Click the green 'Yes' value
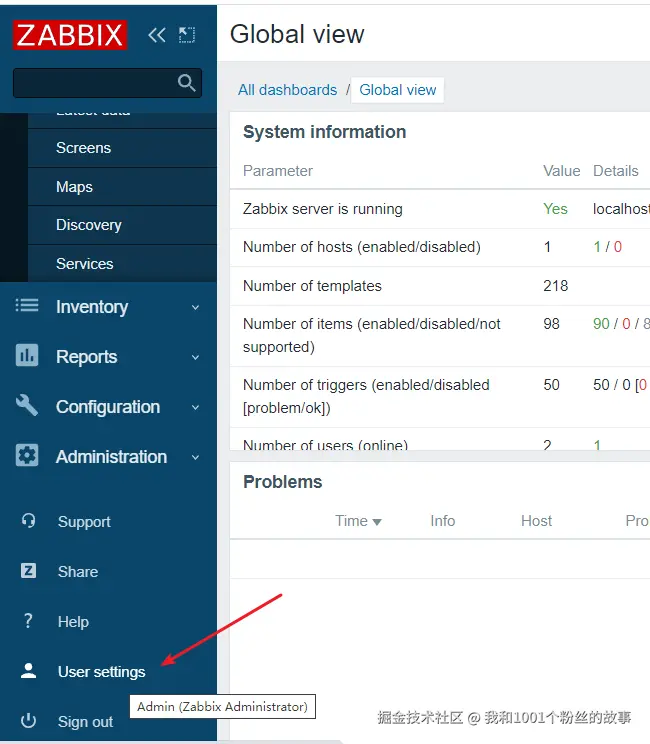The height and width of the screenshot is (744, 650). click(x=556, y=209)
